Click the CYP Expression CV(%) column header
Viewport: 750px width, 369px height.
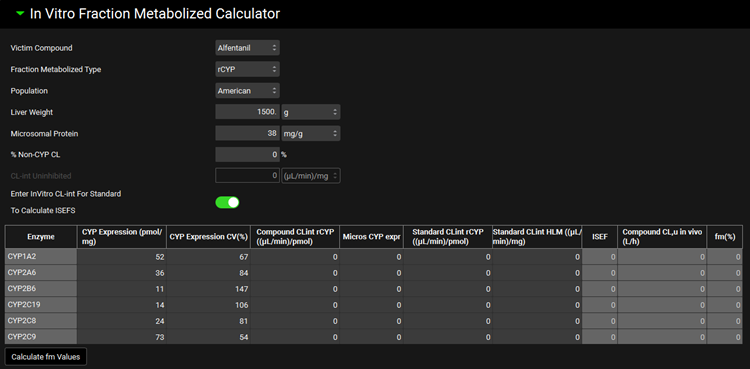pos(209,236)
